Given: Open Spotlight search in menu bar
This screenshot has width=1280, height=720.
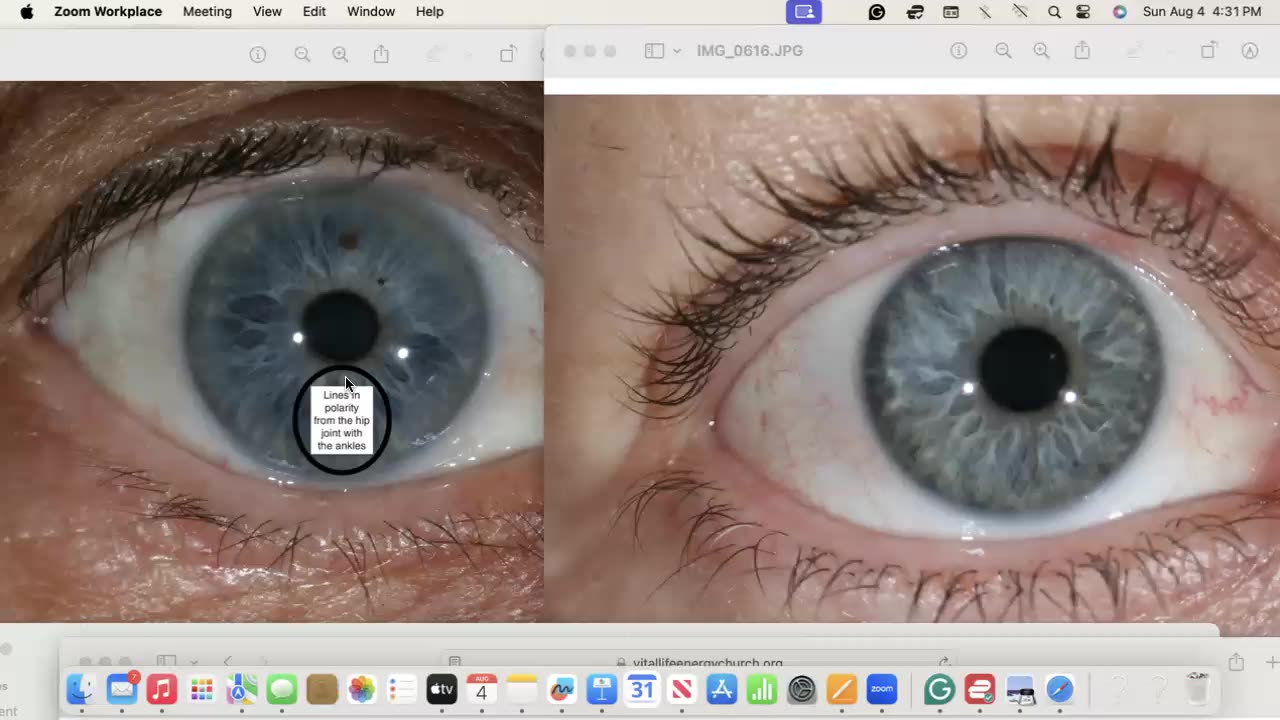Looking at the screenshot, I should point(1054,12).
